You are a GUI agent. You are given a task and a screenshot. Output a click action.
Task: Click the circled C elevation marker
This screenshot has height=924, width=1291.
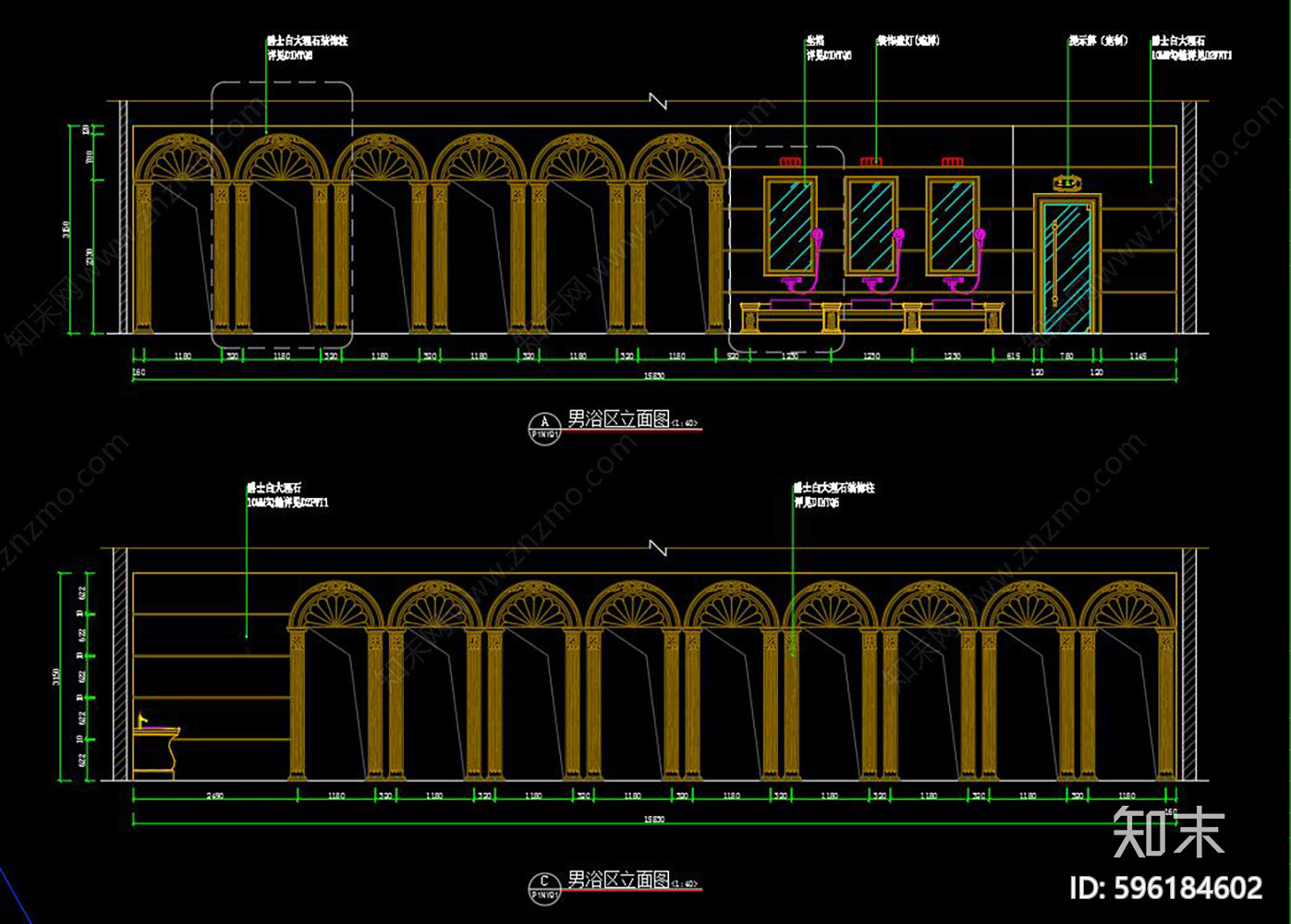544,888
